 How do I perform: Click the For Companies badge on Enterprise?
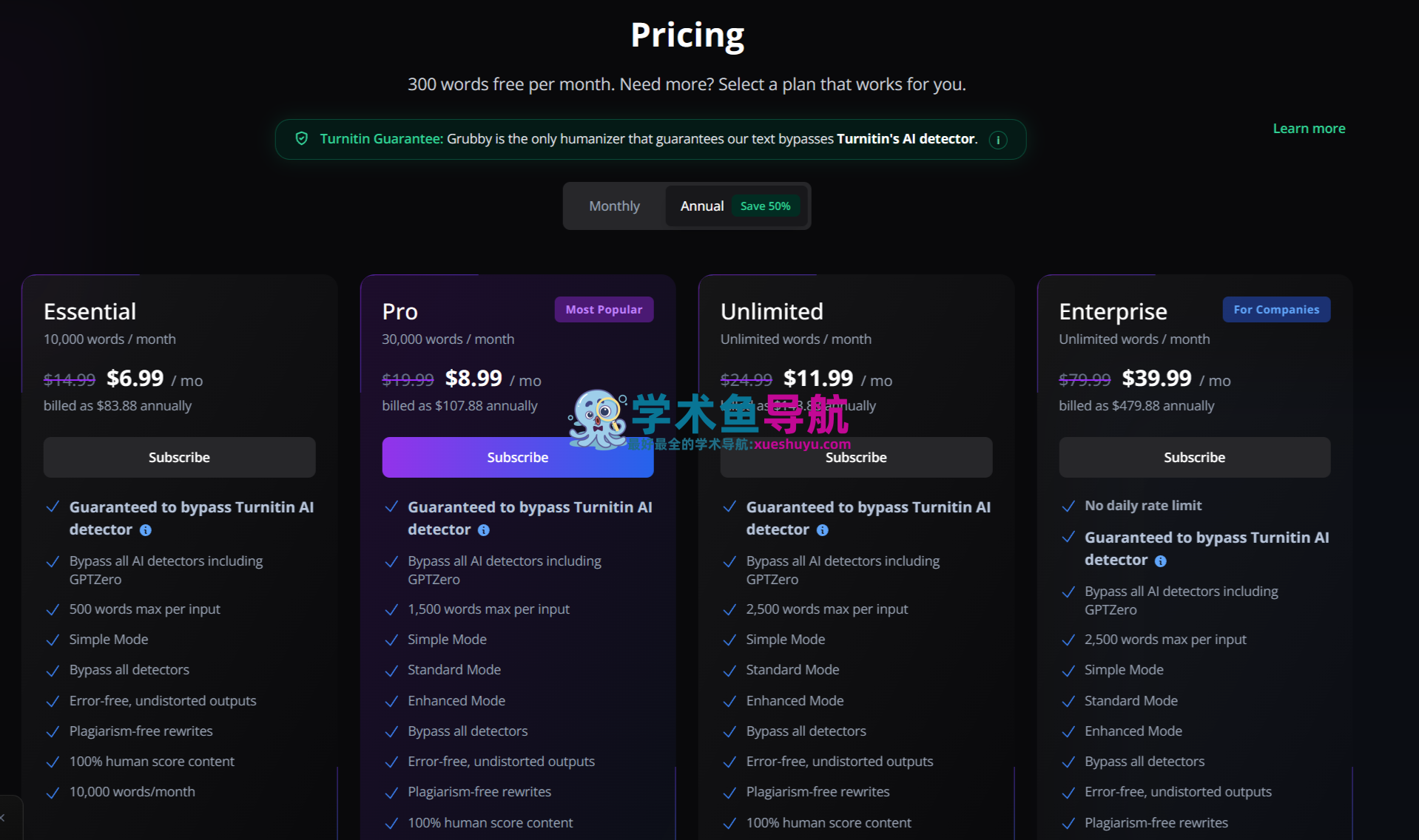click(1276, 310)
